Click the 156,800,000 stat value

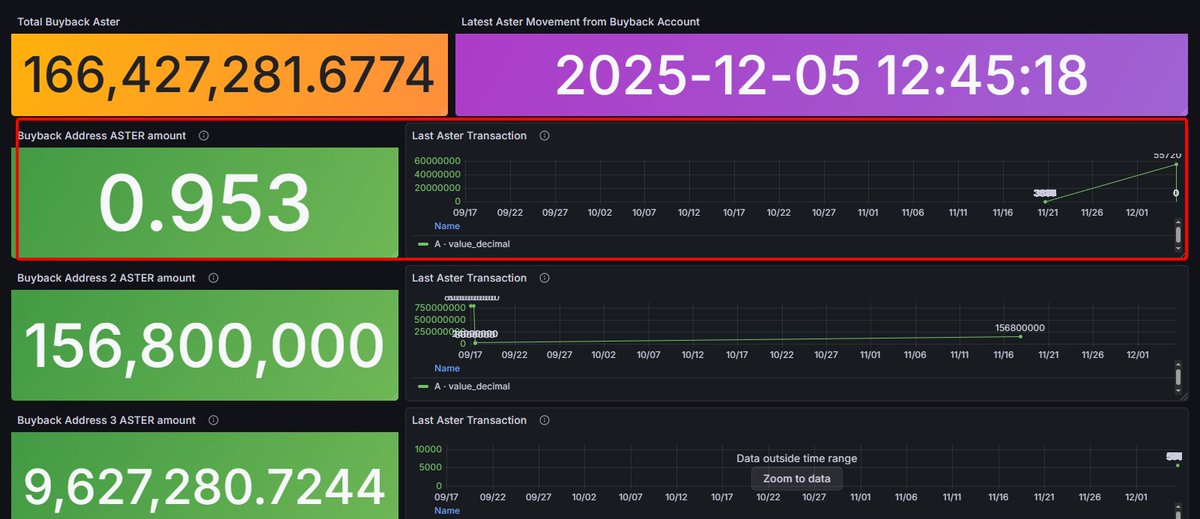click(x=204, y=347)
